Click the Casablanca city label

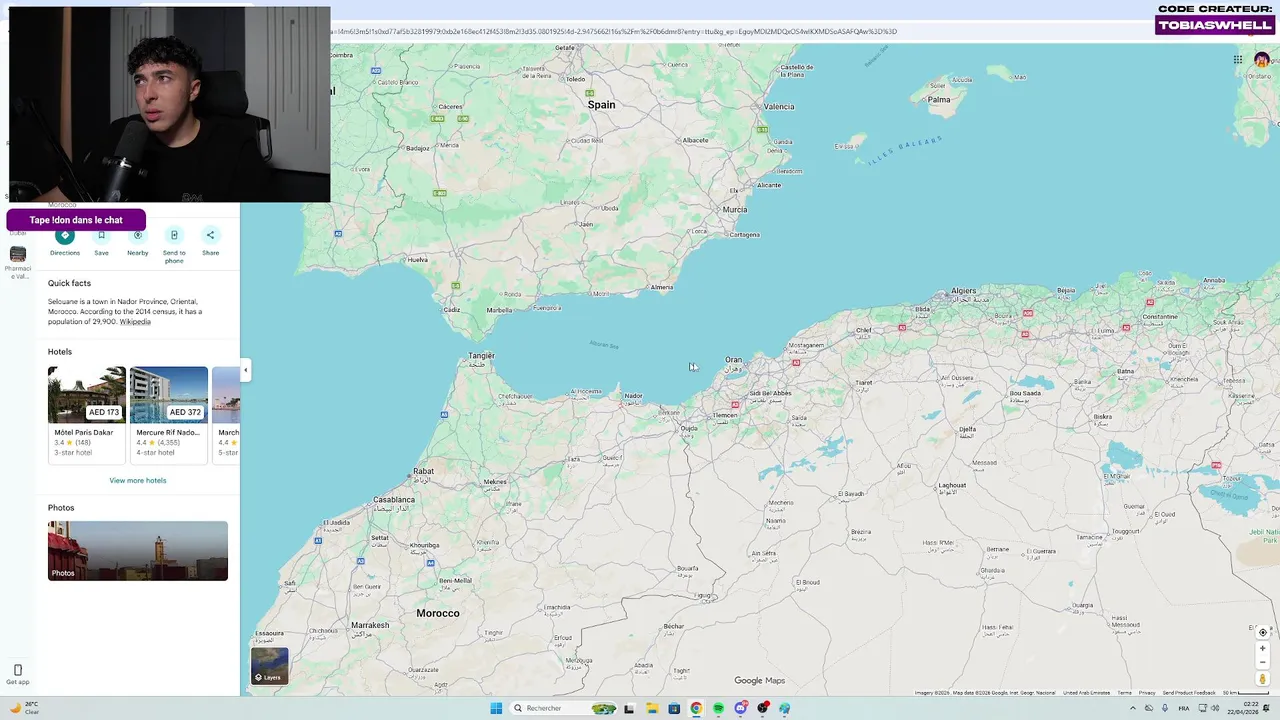(393, 499)
